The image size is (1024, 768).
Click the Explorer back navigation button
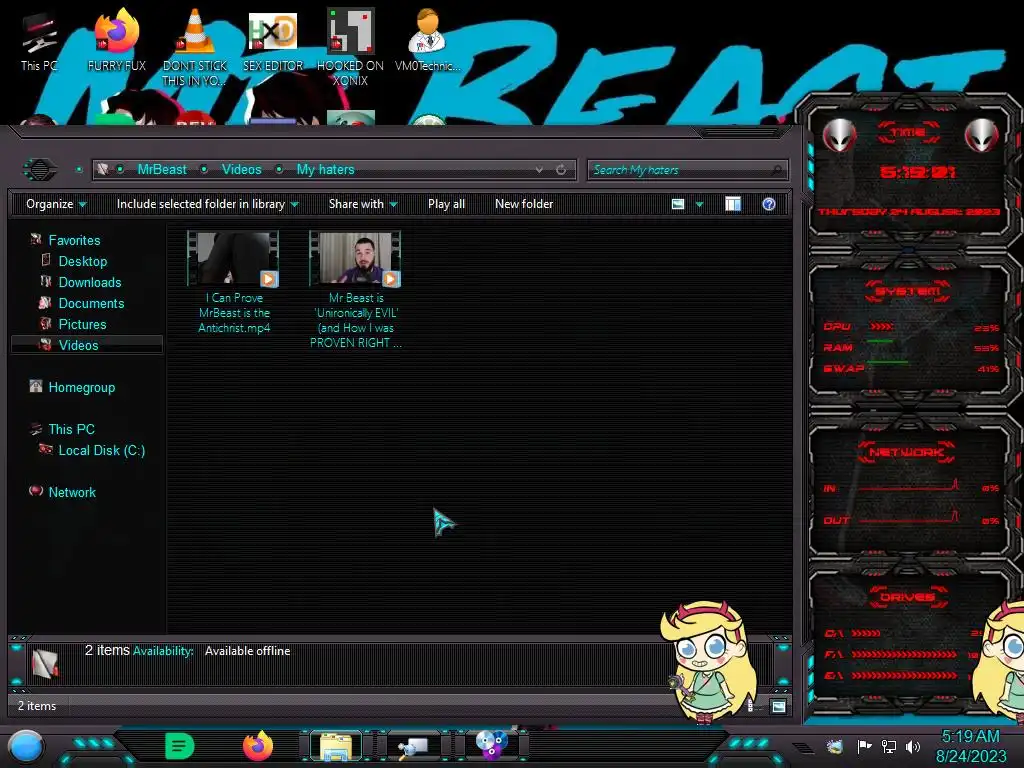(x=40, y=170)
